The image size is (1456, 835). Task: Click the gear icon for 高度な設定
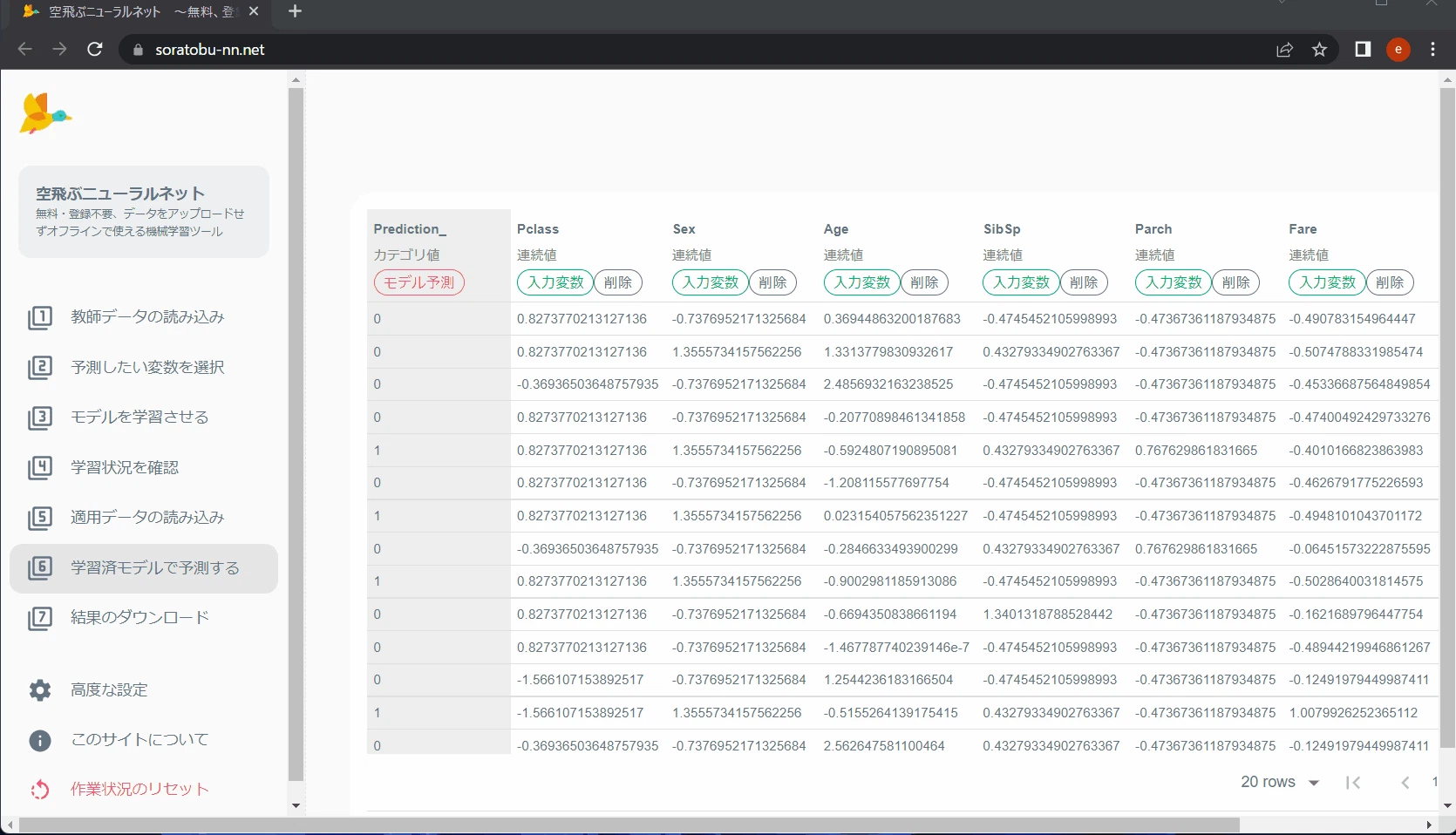tap(40, 690)
